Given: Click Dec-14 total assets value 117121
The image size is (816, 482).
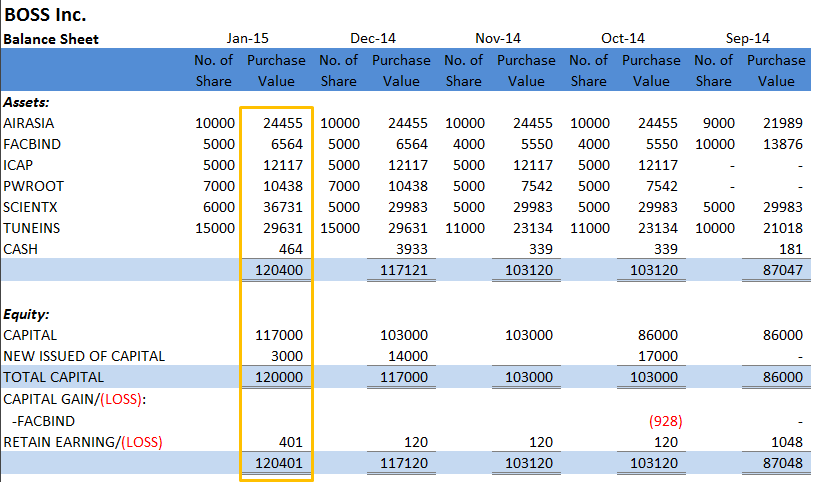Looking at the screenshot, I should [404, 270].
